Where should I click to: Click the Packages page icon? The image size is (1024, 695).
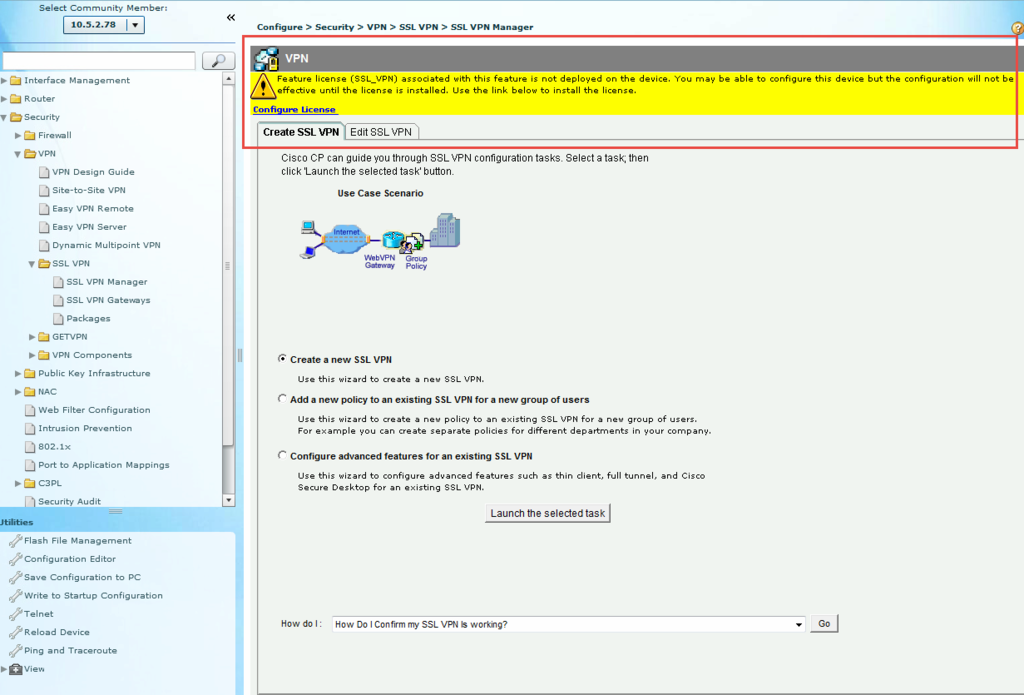click(x=58, y=318)
